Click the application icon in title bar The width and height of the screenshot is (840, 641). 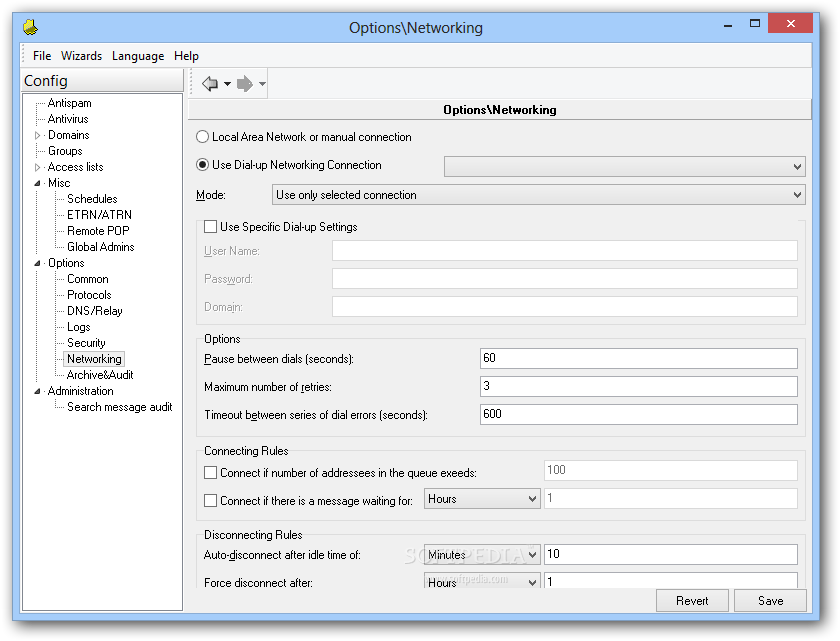pos(31,27)
